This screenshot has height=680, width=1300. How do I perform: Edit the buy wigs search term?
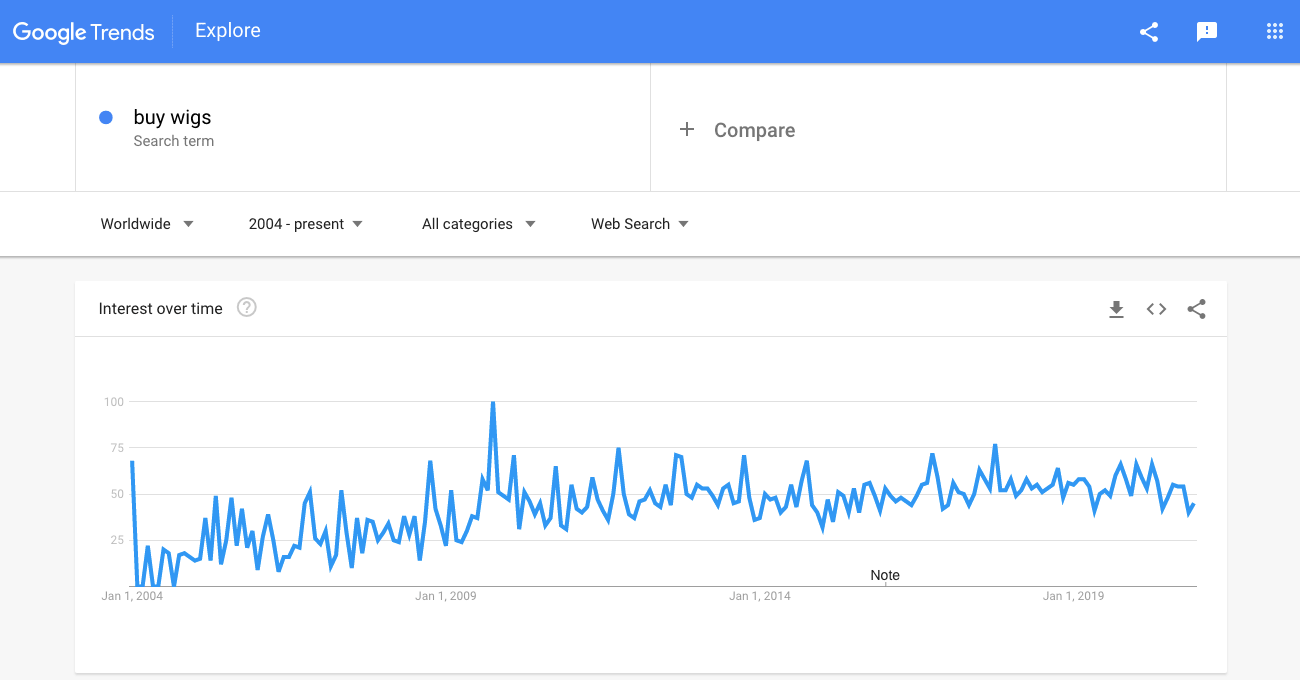coord(172,117)
